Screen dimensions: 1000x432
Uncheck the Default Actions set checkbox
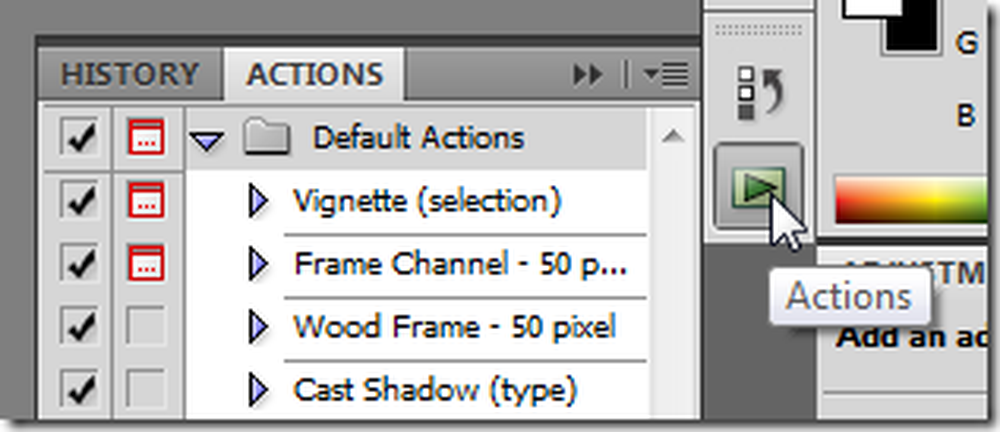coord(78,137)
